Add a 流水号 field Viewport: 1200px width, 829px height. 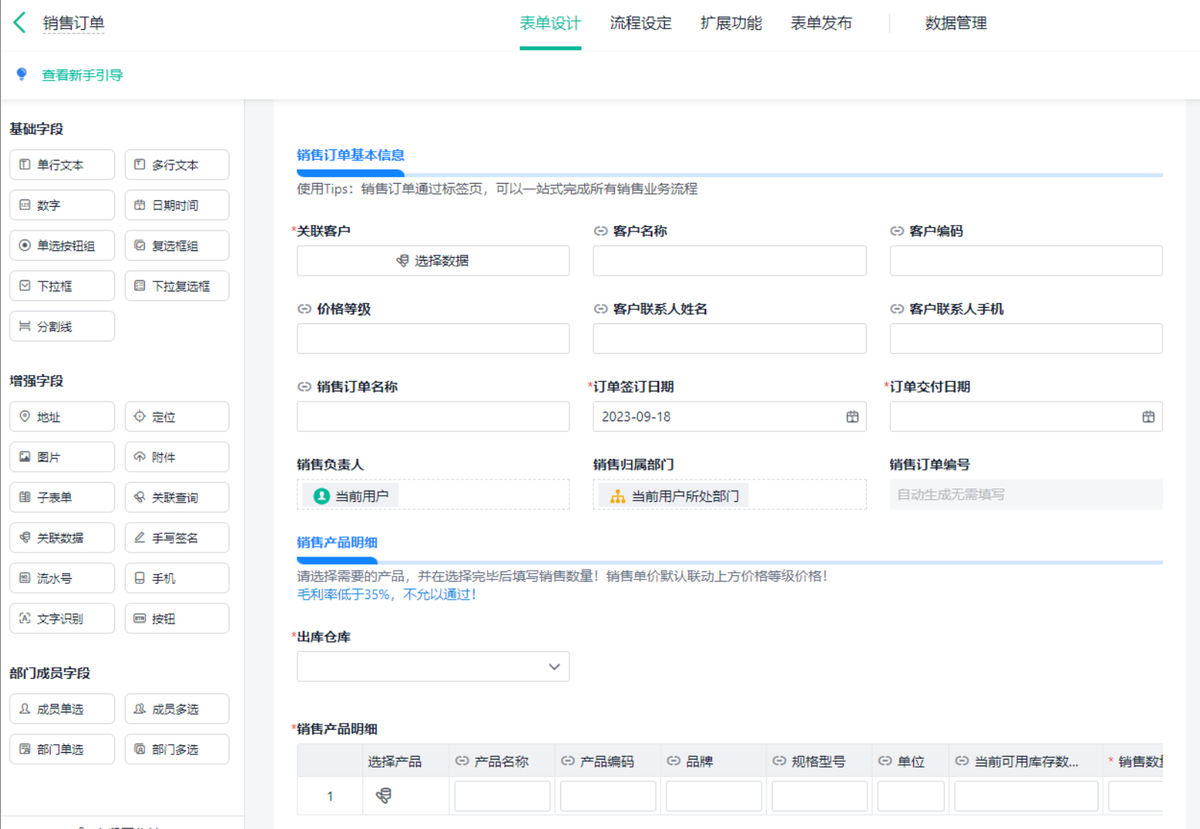click(62, 578)
